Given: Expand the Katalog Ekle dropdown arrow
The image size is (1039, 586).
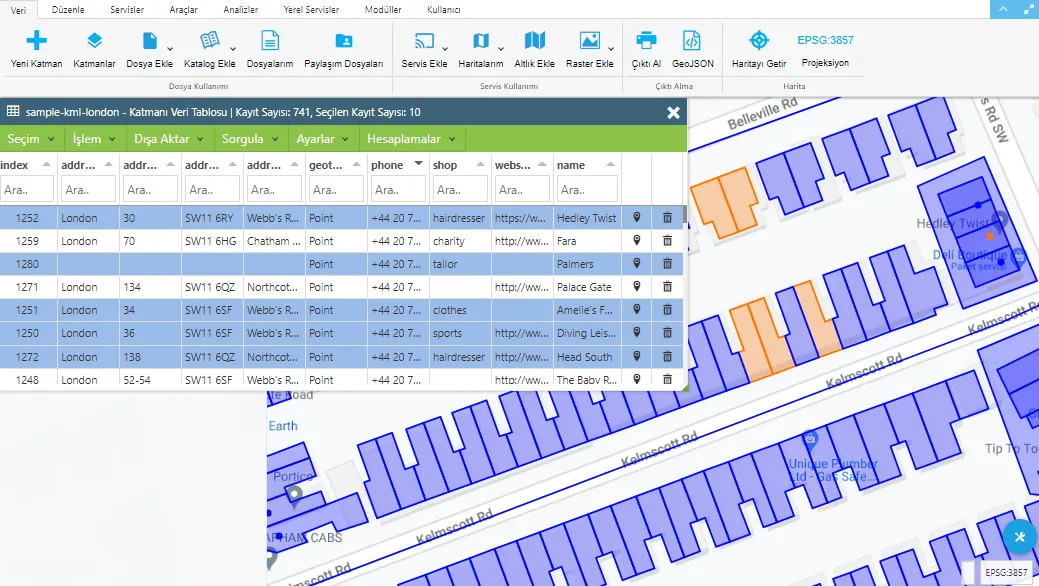Looking at the screenshot, I should pyautogui.click(x=233, y=49).
